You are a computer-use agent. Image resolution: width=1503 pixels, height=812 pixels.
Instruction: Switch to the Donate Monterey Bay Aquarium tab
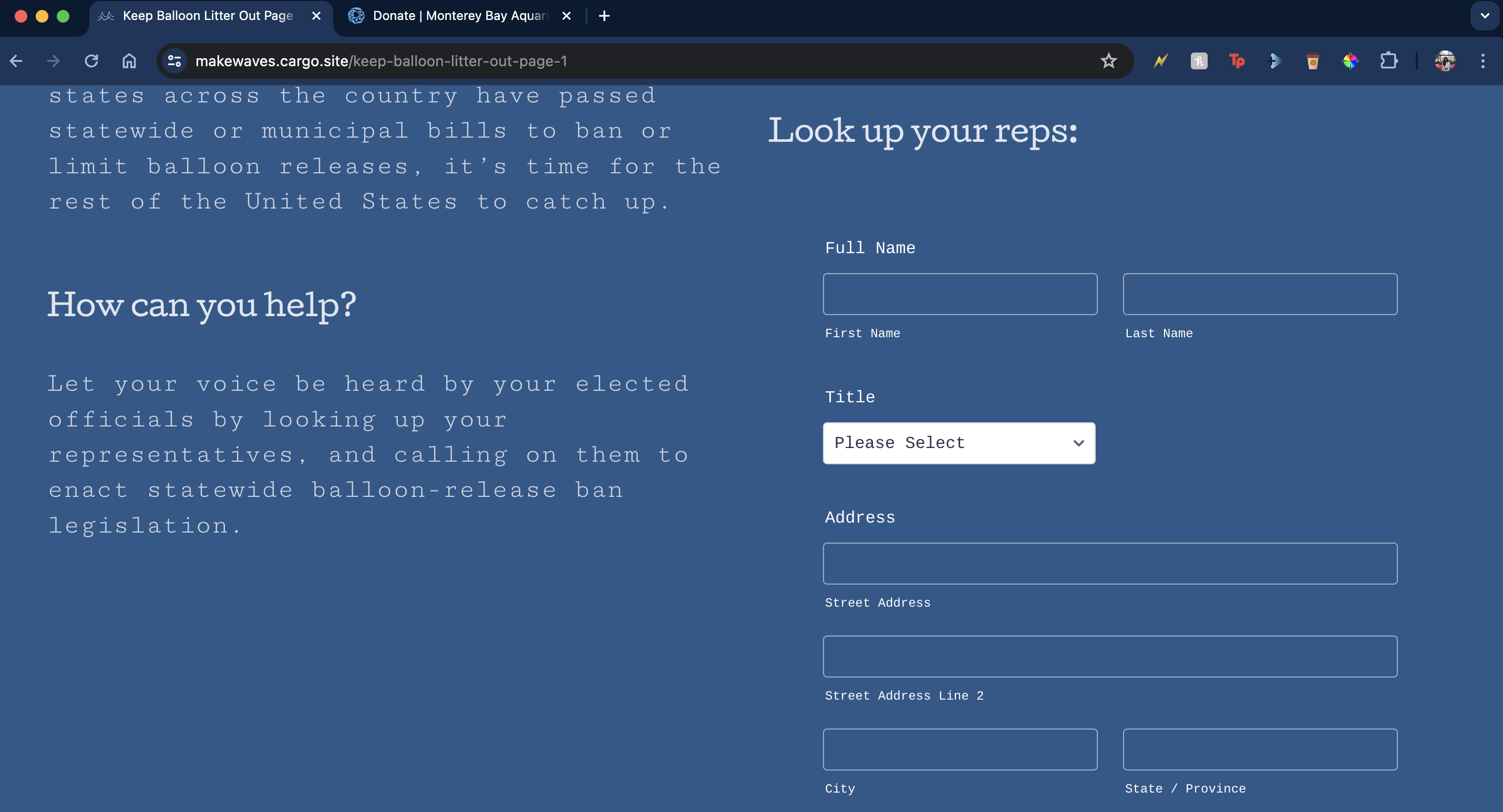461,17
